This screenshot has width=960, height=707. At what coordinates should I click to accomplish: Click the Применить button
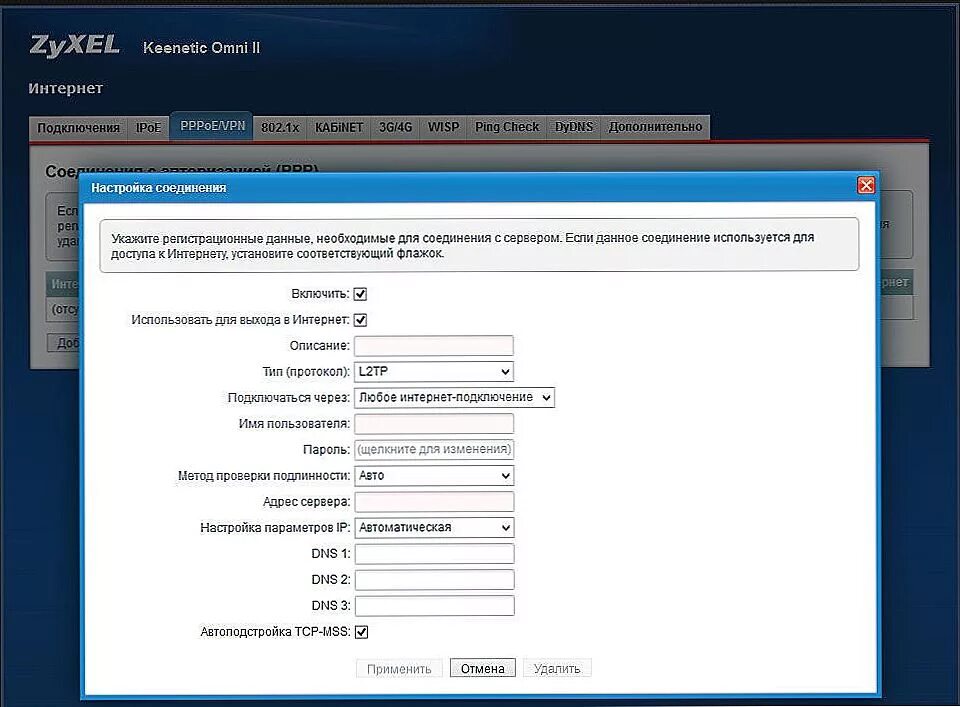click(399, 668)
